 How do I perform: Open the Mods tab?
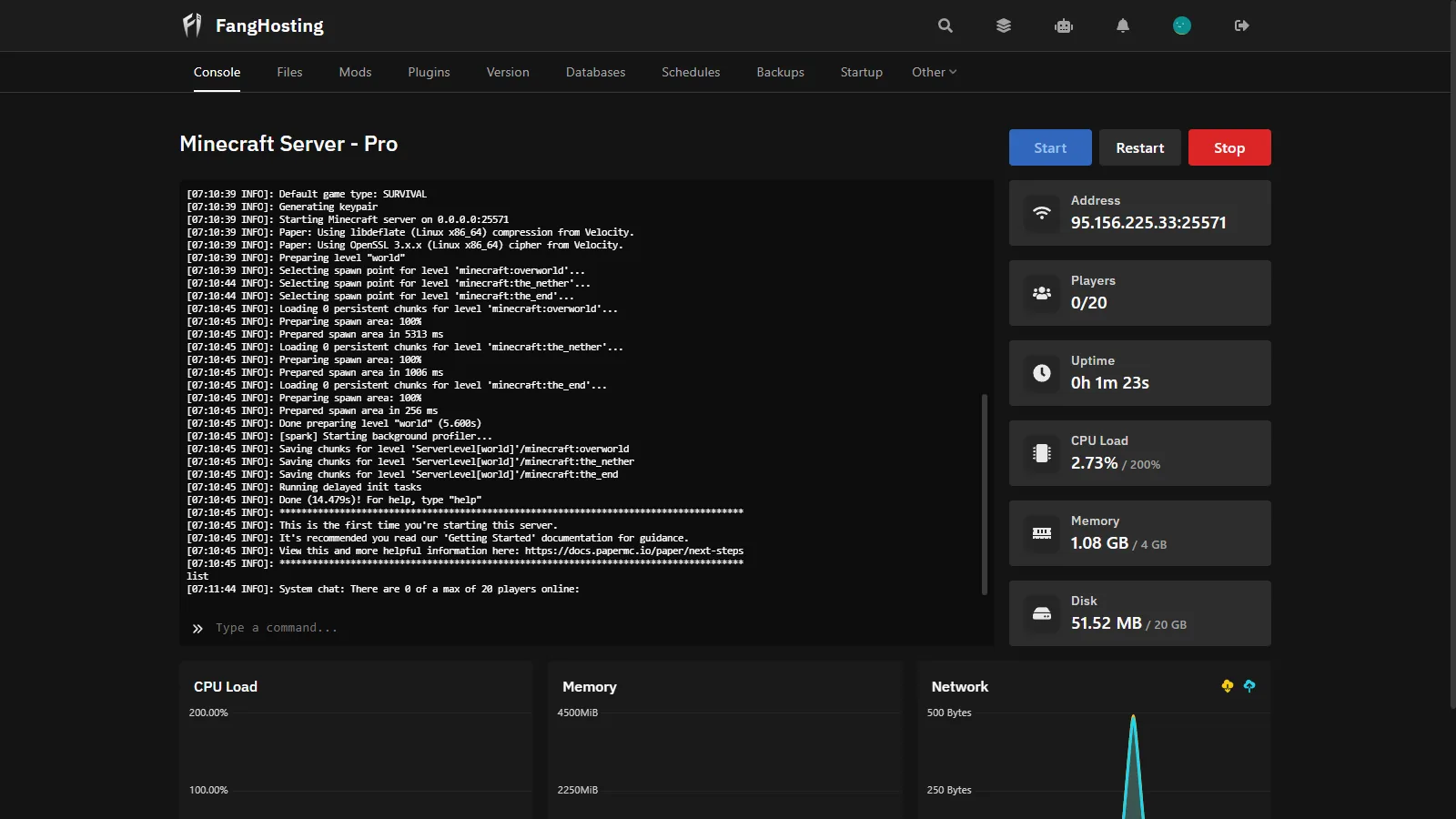pyautogui.click(x=355, y=72)
